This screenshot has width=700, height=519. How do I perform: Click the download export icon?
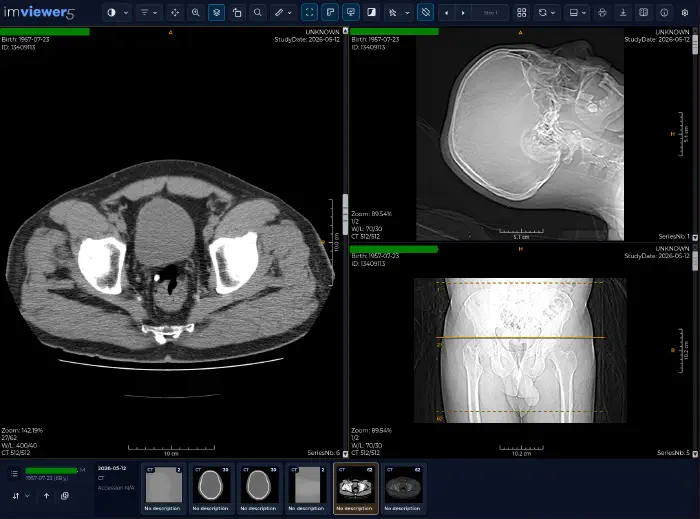[x=623, y=12]
